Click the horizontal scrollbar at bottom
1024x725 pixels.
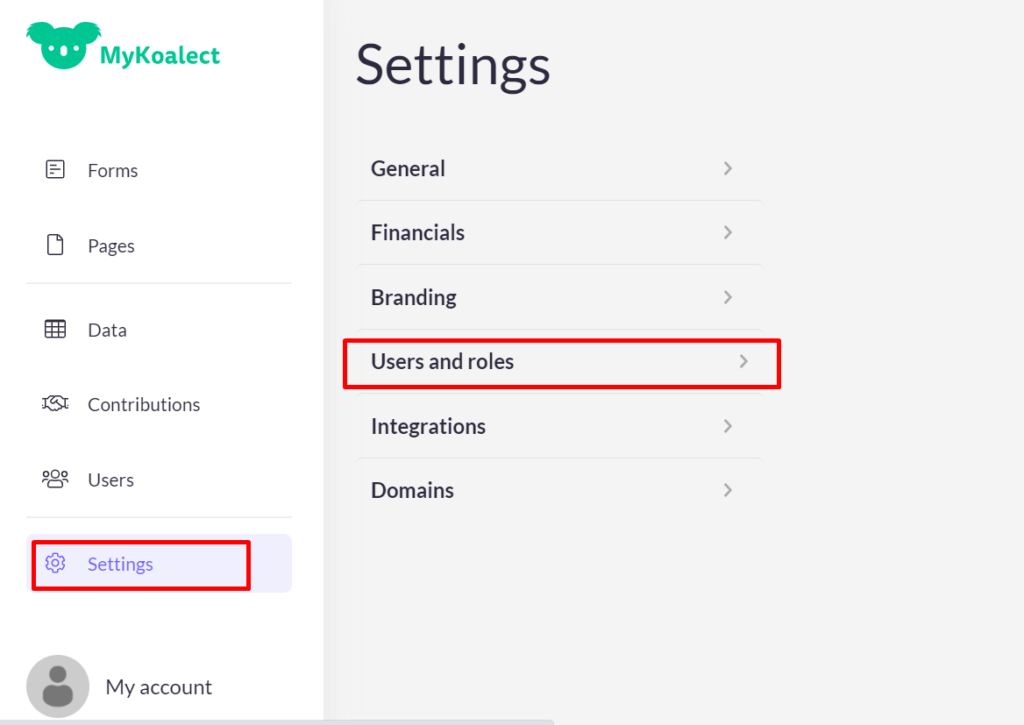click(276, 721)
